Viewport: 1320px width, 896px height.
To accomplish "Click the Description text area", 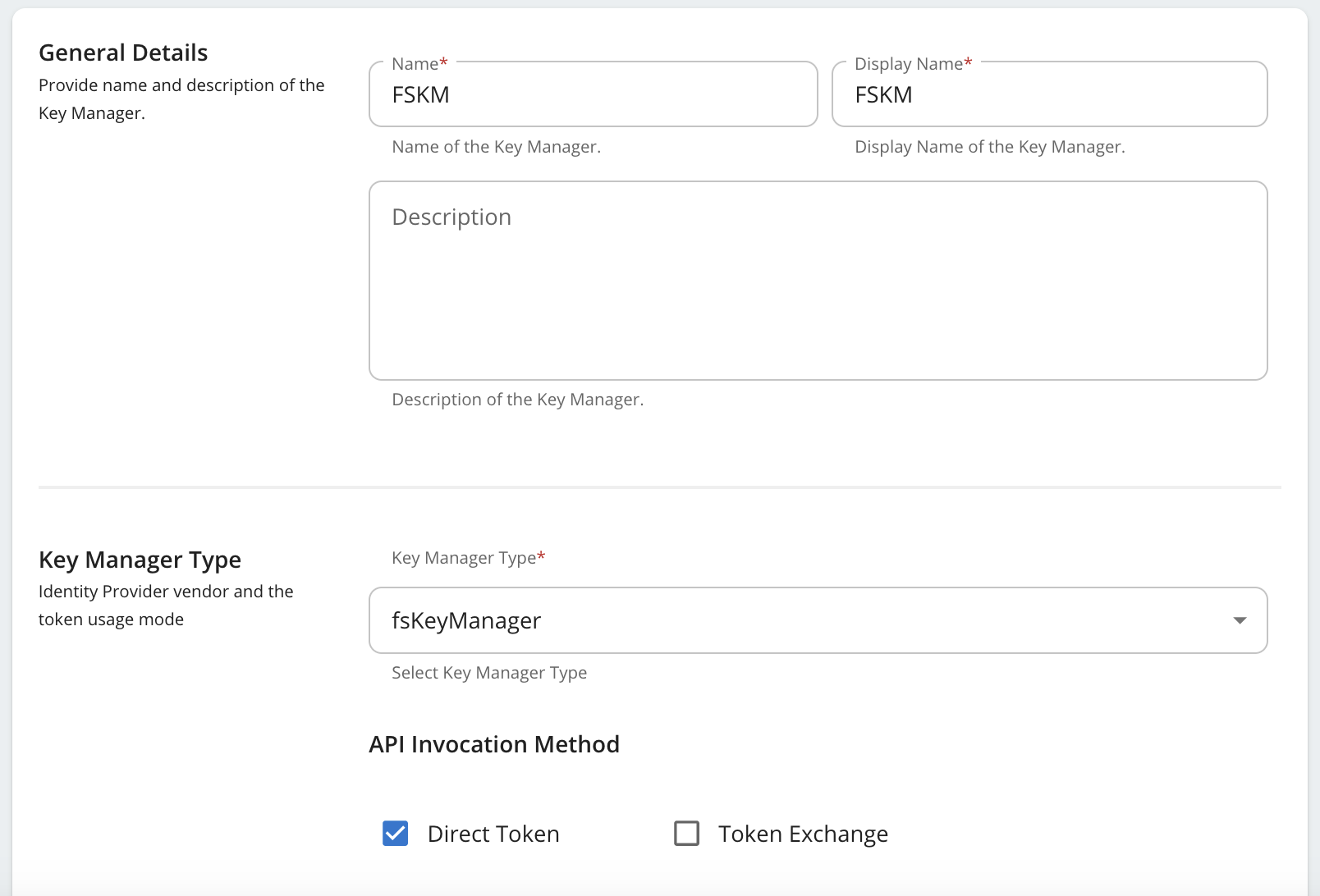I will coord(818,281).
